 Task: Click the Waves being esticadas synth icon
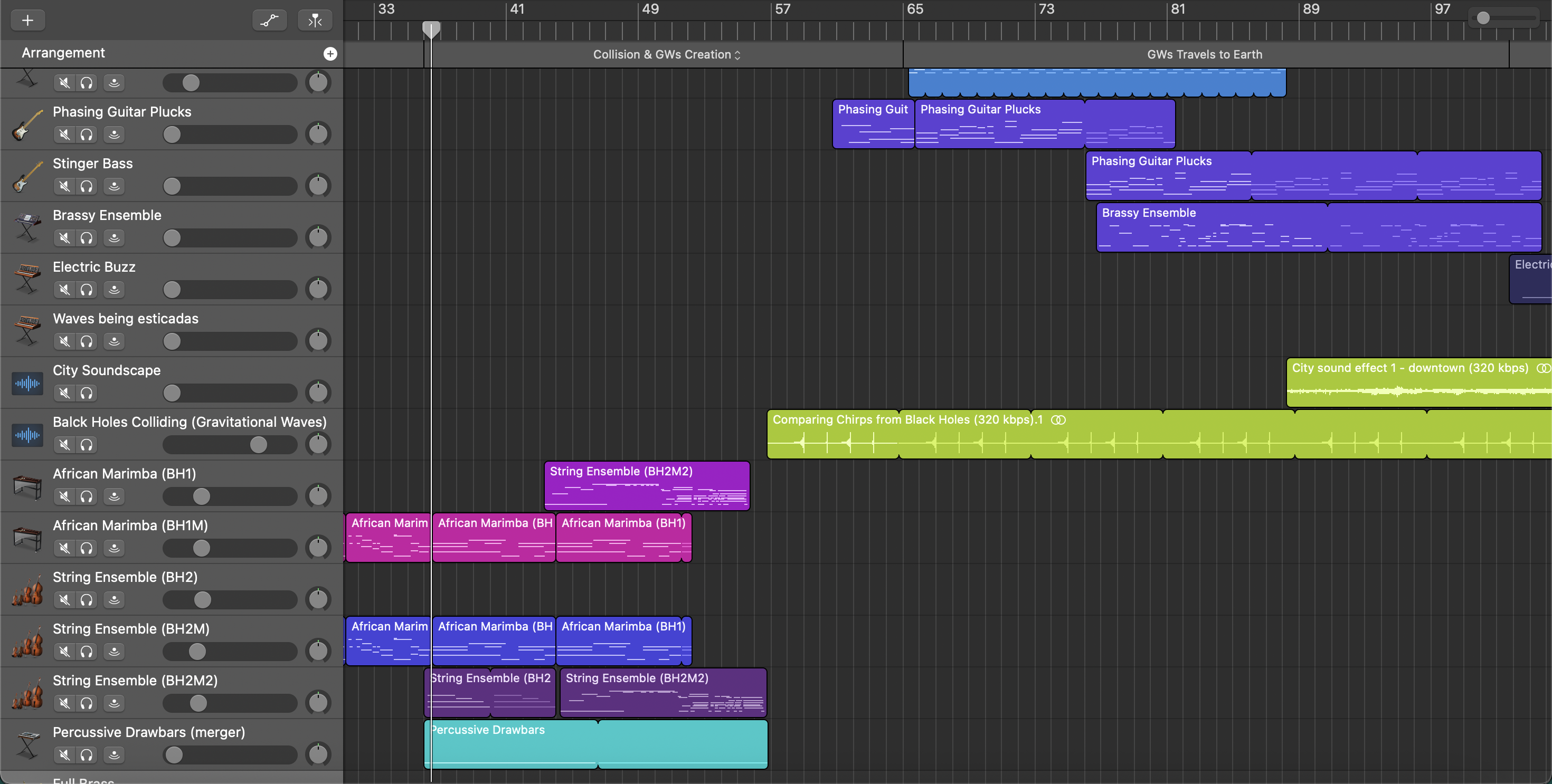point(26,331)
